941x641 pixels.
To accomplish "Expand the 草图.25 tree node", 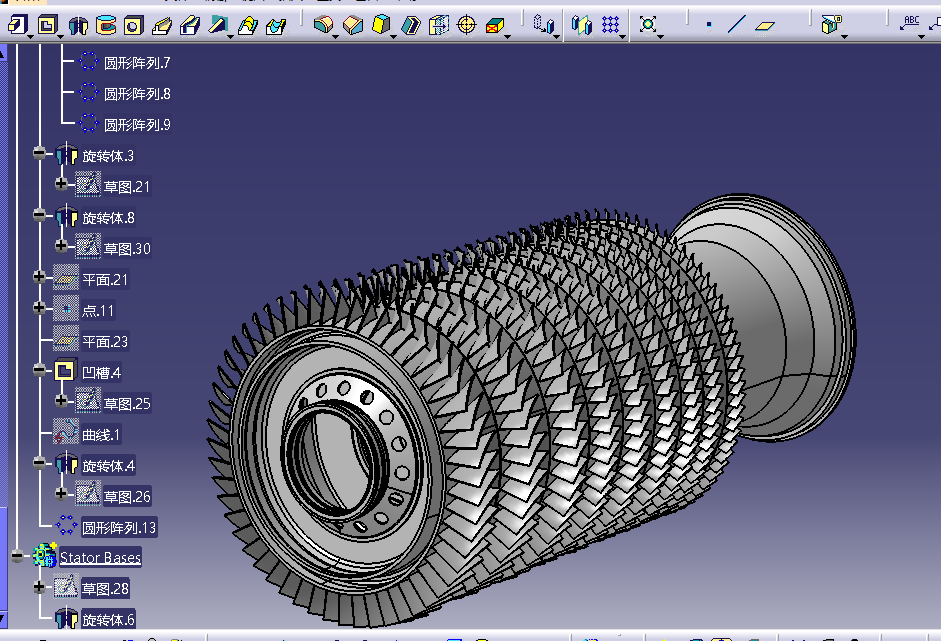I will coord(61,400).
